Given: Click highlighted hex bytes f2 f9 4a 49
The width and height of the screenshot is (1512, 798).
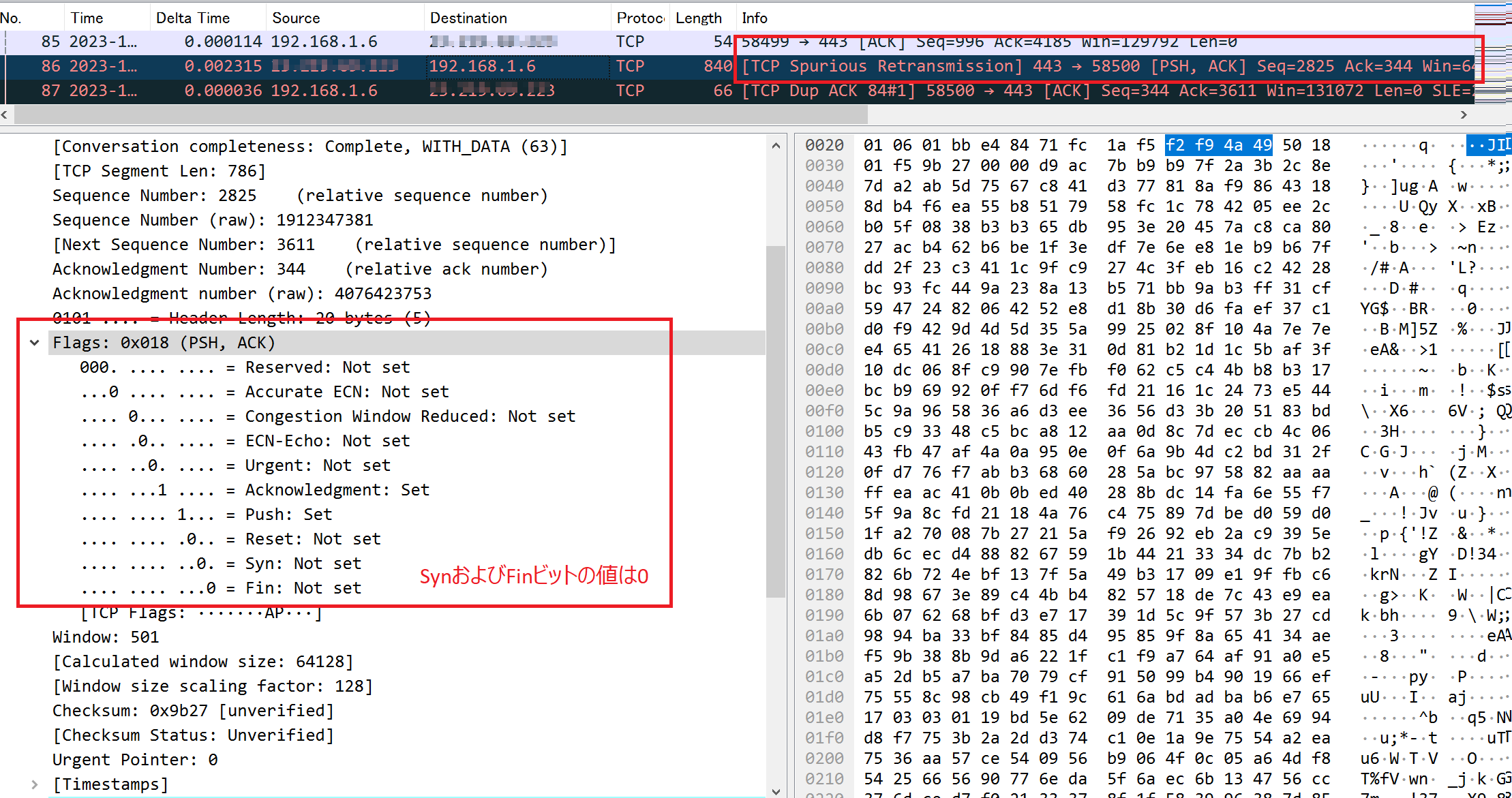Looking at the screenshot, I should point(1219,145).
